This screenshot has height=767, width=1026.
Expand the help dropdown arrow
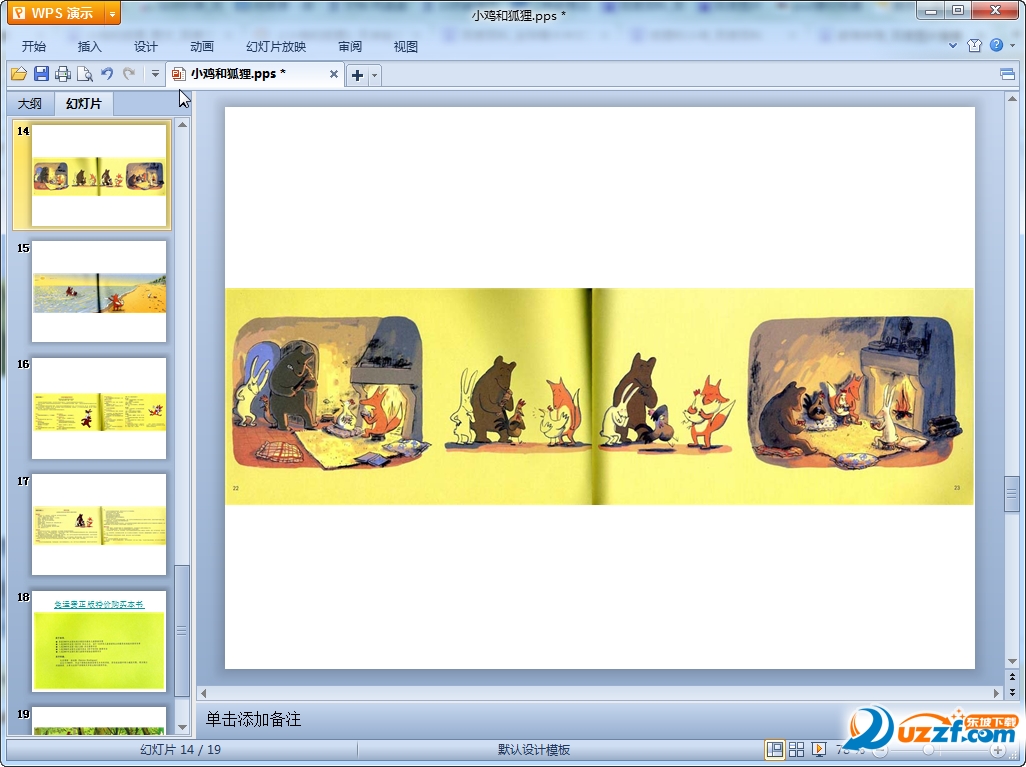coord(1012,46)
